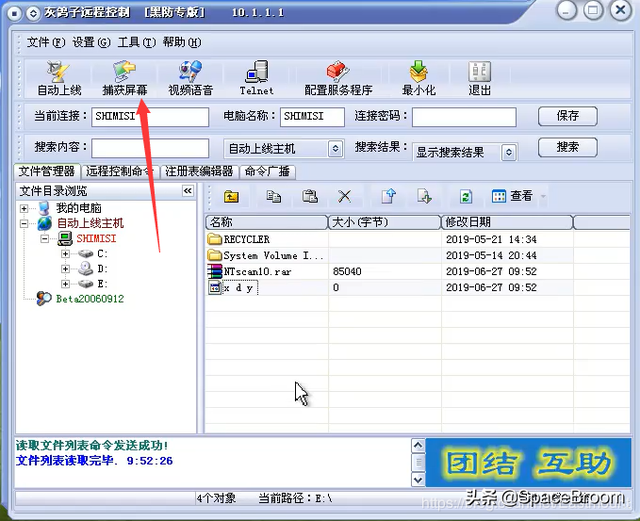
Task: Select the x d y file
Action: click(x=233, y=288)
